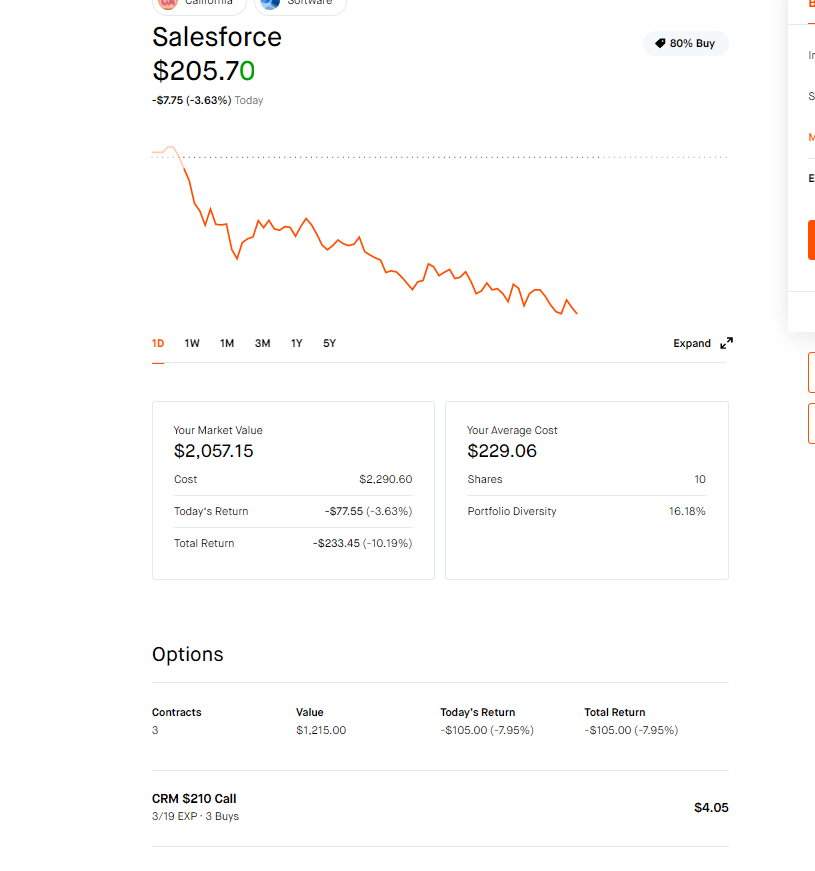815x871 pixels.
Task: Switch chart to 1W range
Action: click(192, 343)
